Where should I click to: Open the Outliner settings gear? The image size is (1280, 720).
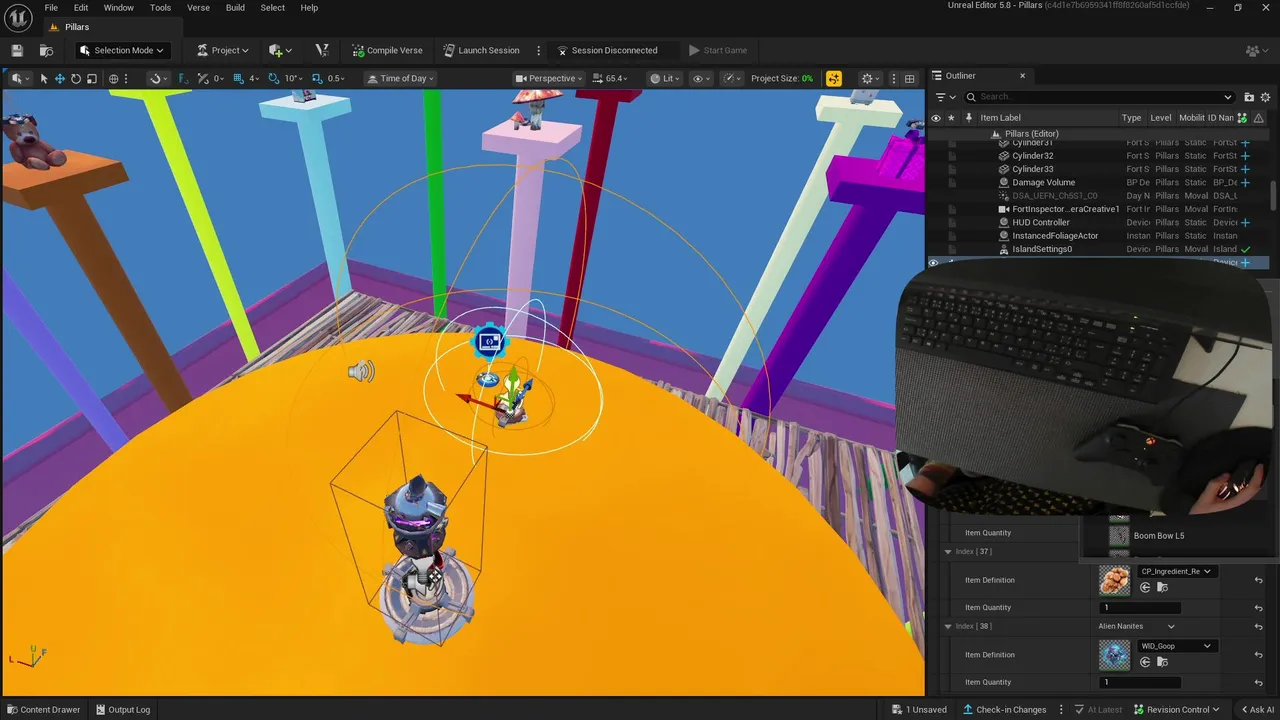click(1266, 97)
